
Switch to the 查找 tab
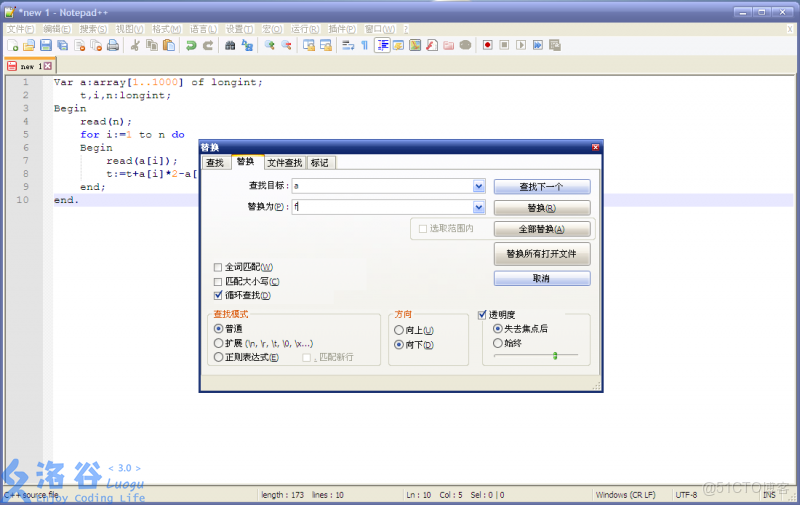216,163
